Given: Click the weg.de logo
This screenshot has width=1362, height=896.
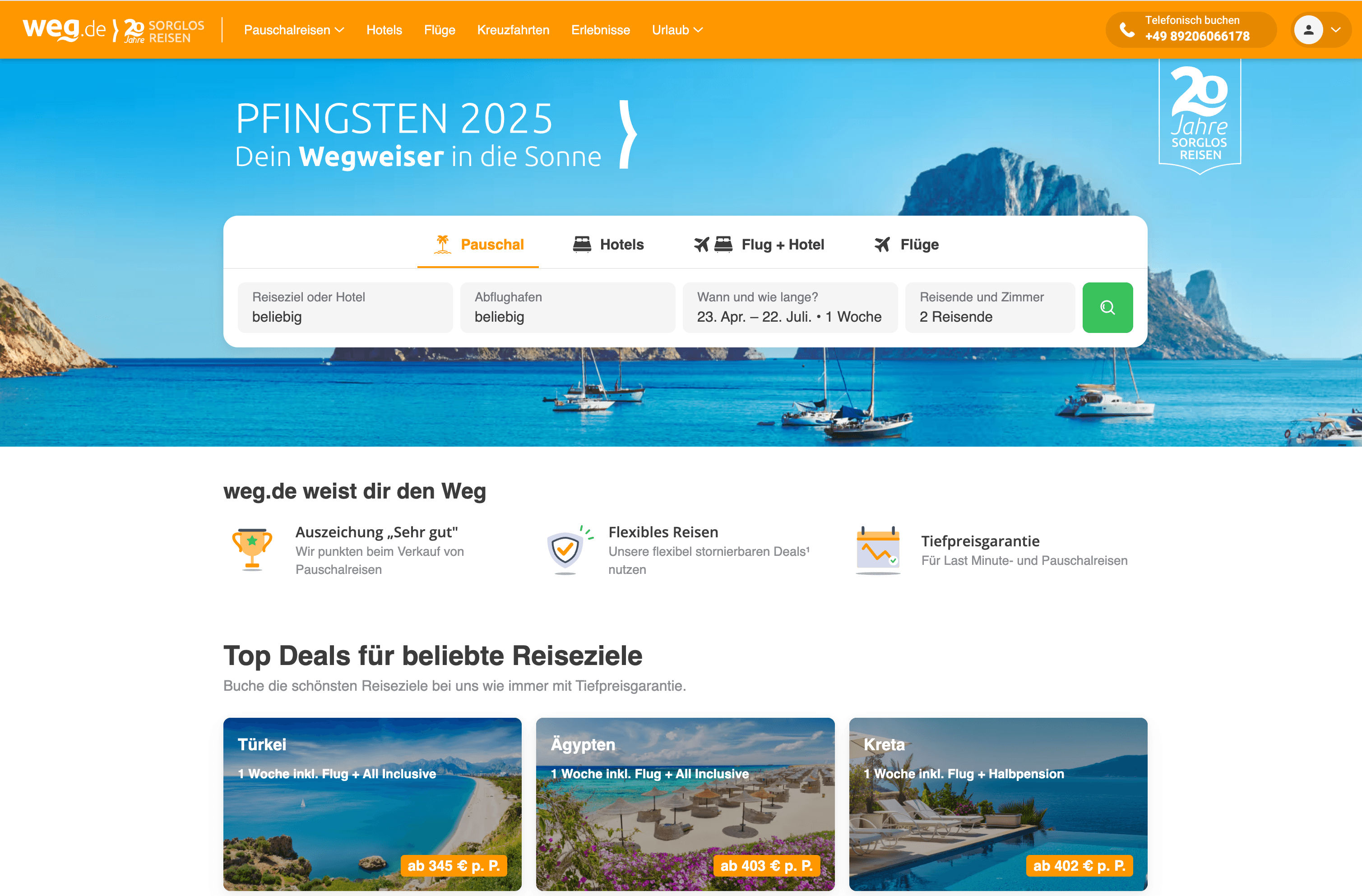Looking at the screenshot, I should pyautogui.click(x=64, y=28).
